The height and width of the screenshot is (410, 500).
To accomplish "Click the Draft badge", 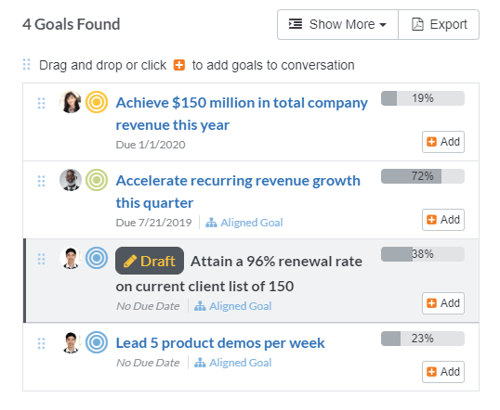I will coord(149,261).
